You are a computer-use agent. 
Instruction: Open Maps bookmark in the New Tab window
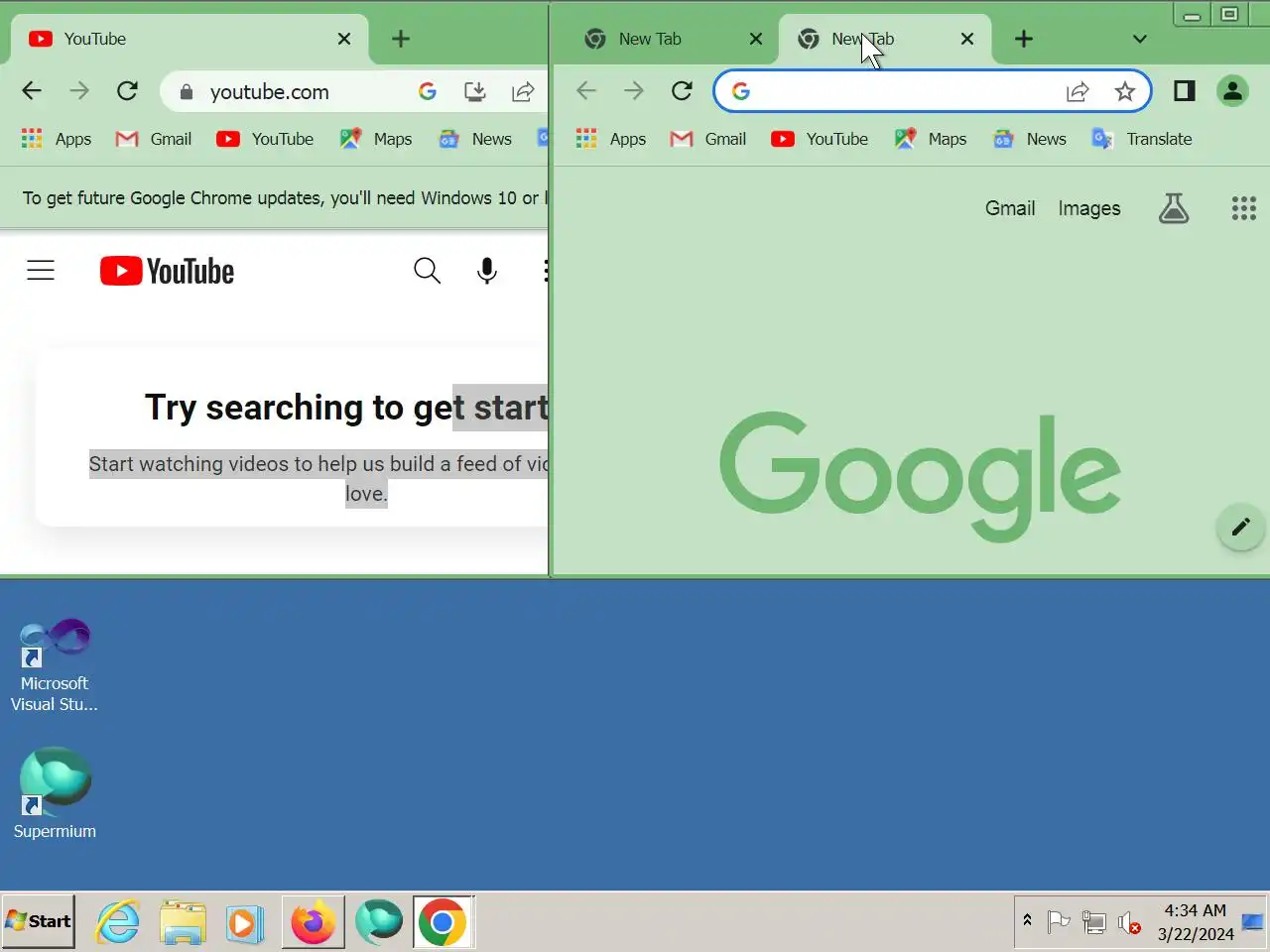point(931,139)
